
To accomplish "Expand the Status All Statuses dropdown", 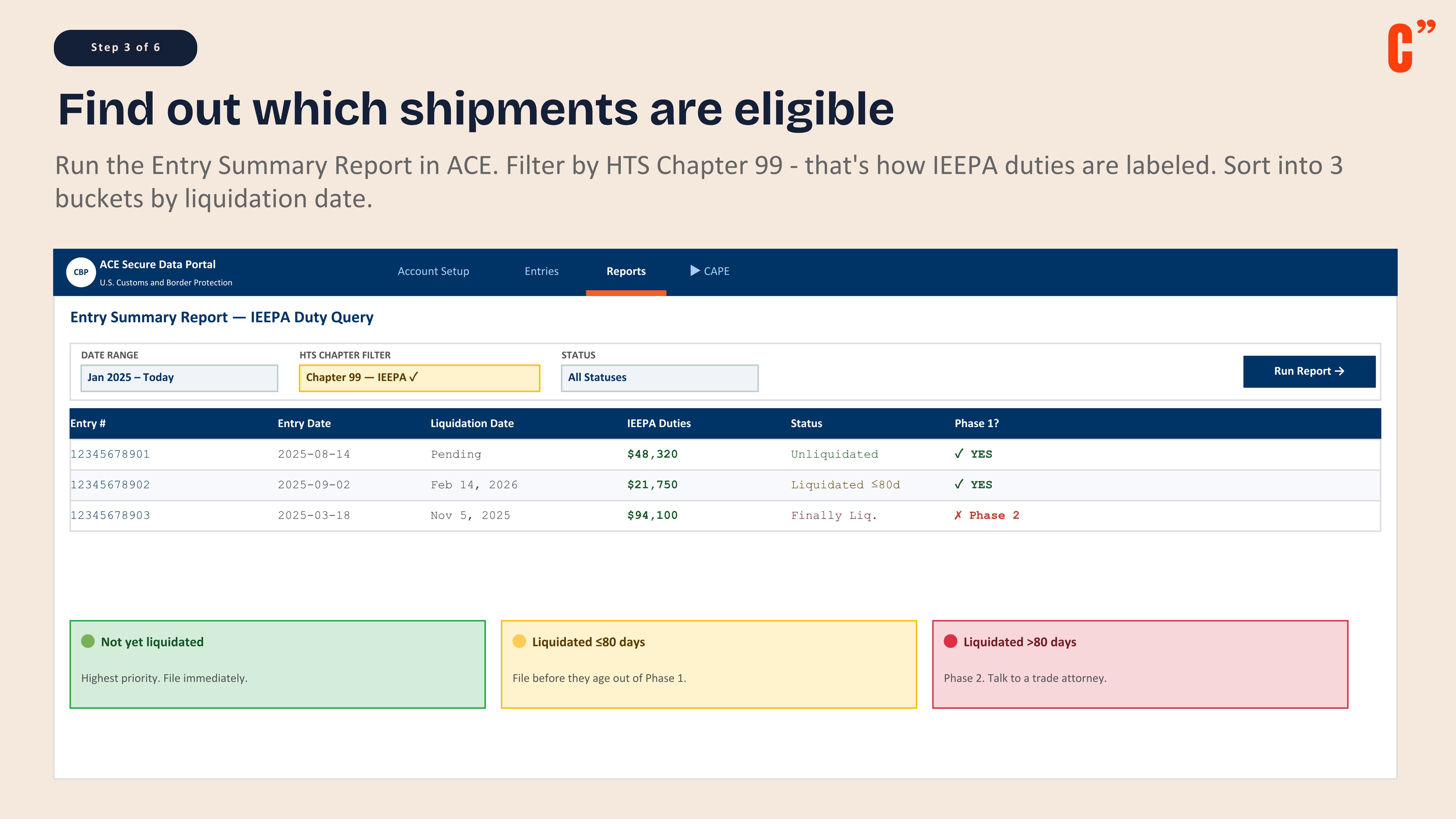I will (659, 378).
